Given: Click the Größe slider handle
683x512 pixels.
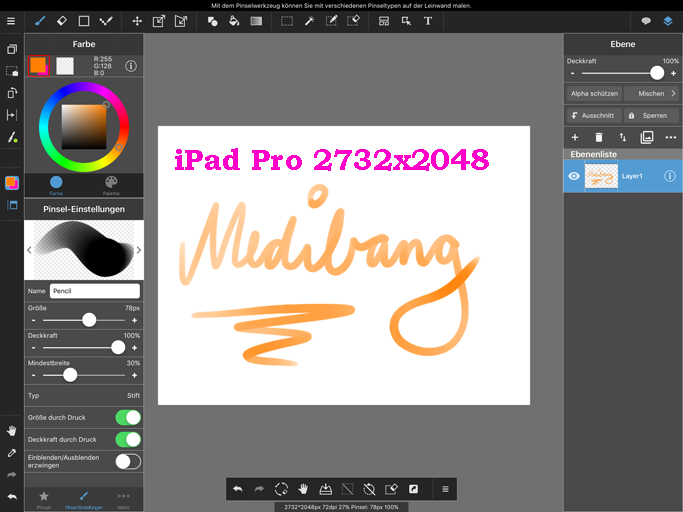Looking at the screenshot, I should (89, 320).
